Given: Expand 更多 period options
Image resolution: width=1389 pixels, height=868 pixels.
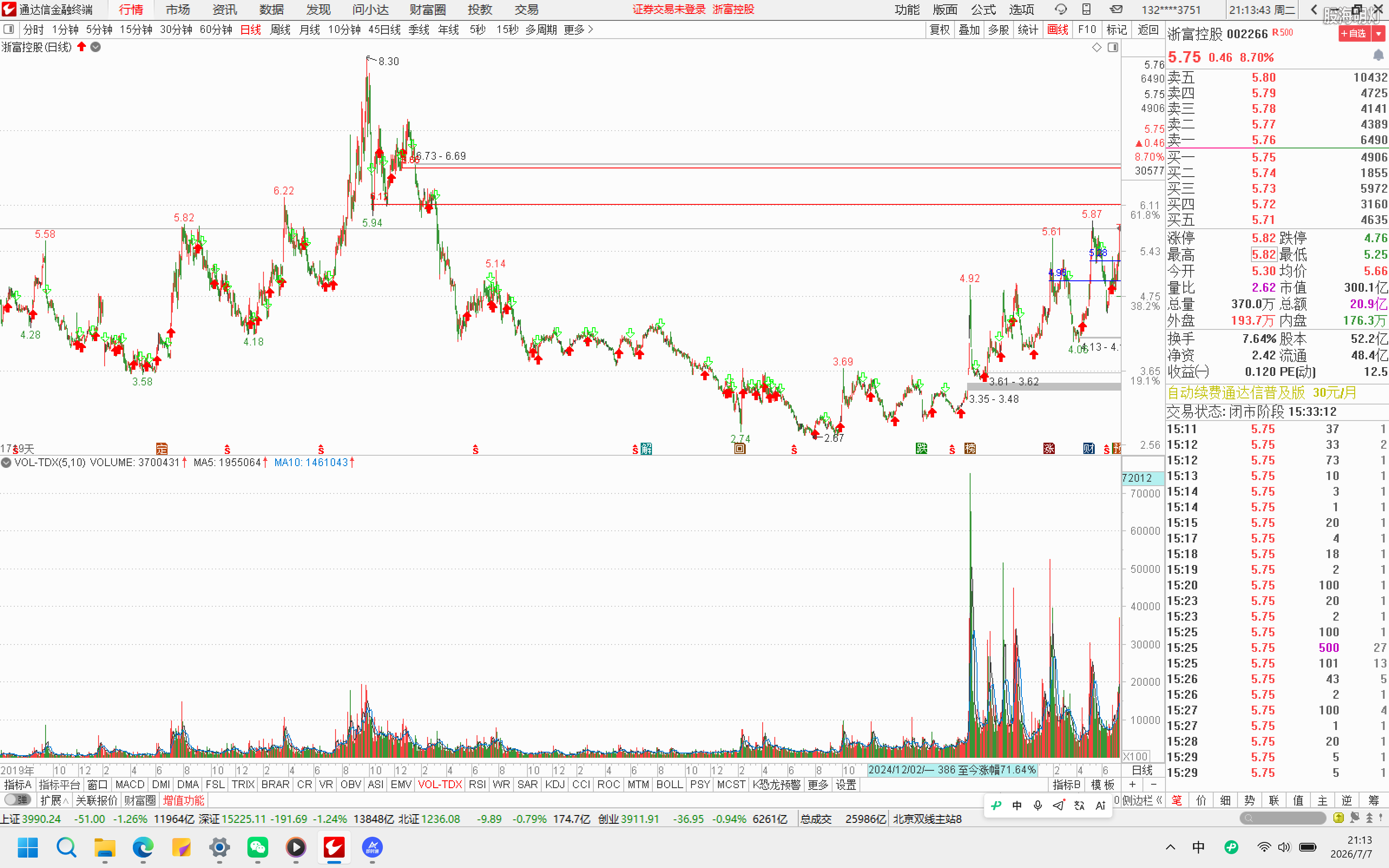Looking at the screenshot, I should tap(578, 29).
